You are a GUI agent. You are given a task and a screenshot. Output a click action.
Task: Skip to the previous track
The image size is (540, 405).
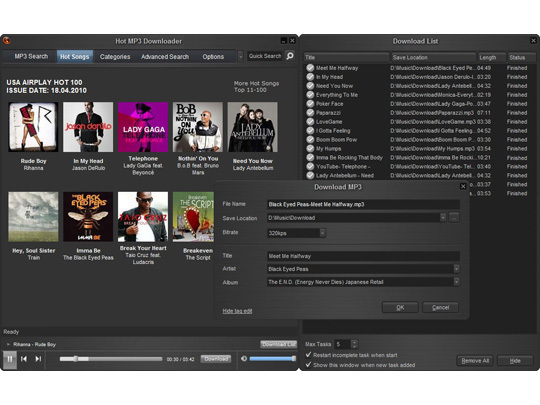pos(24,359)
